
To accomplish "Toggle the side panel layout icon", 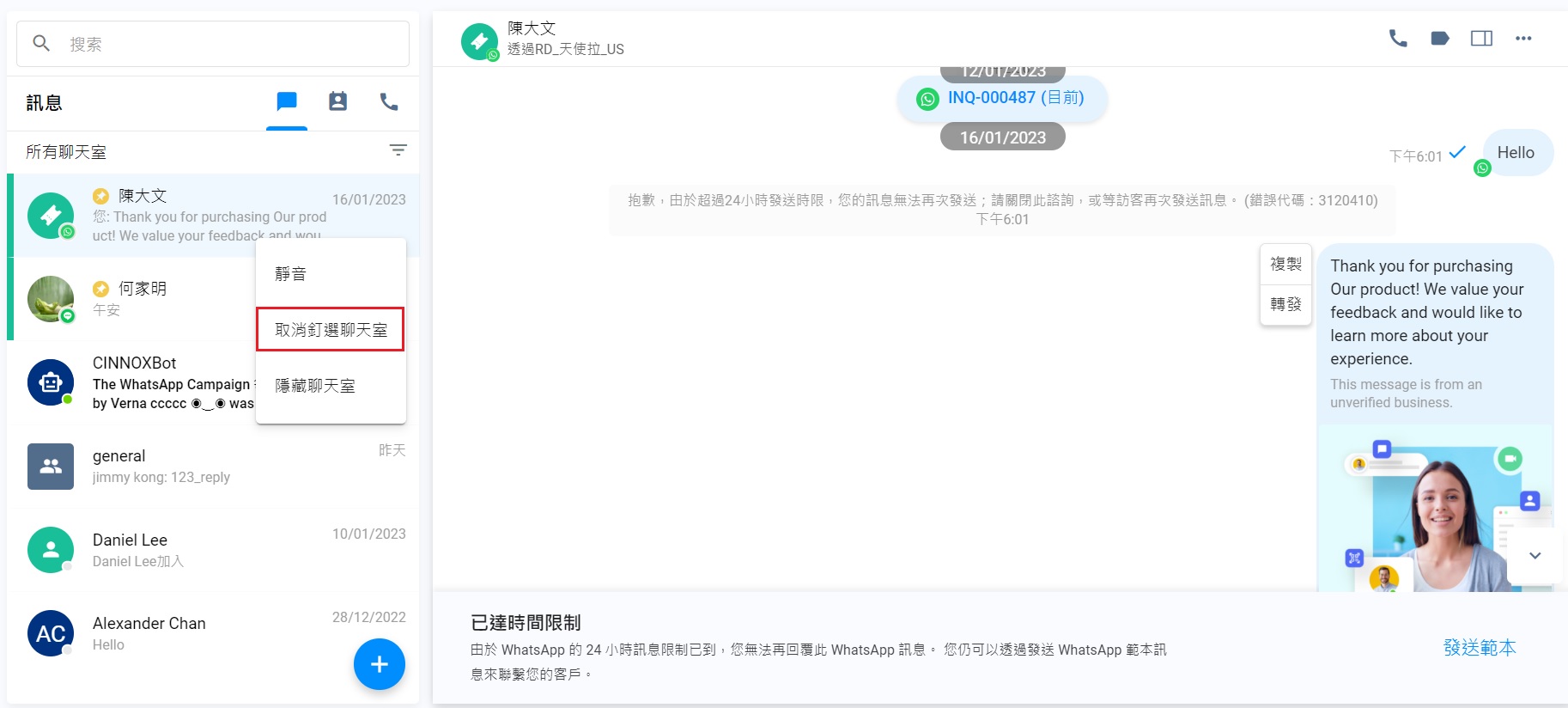I will tap(1481, 38).
